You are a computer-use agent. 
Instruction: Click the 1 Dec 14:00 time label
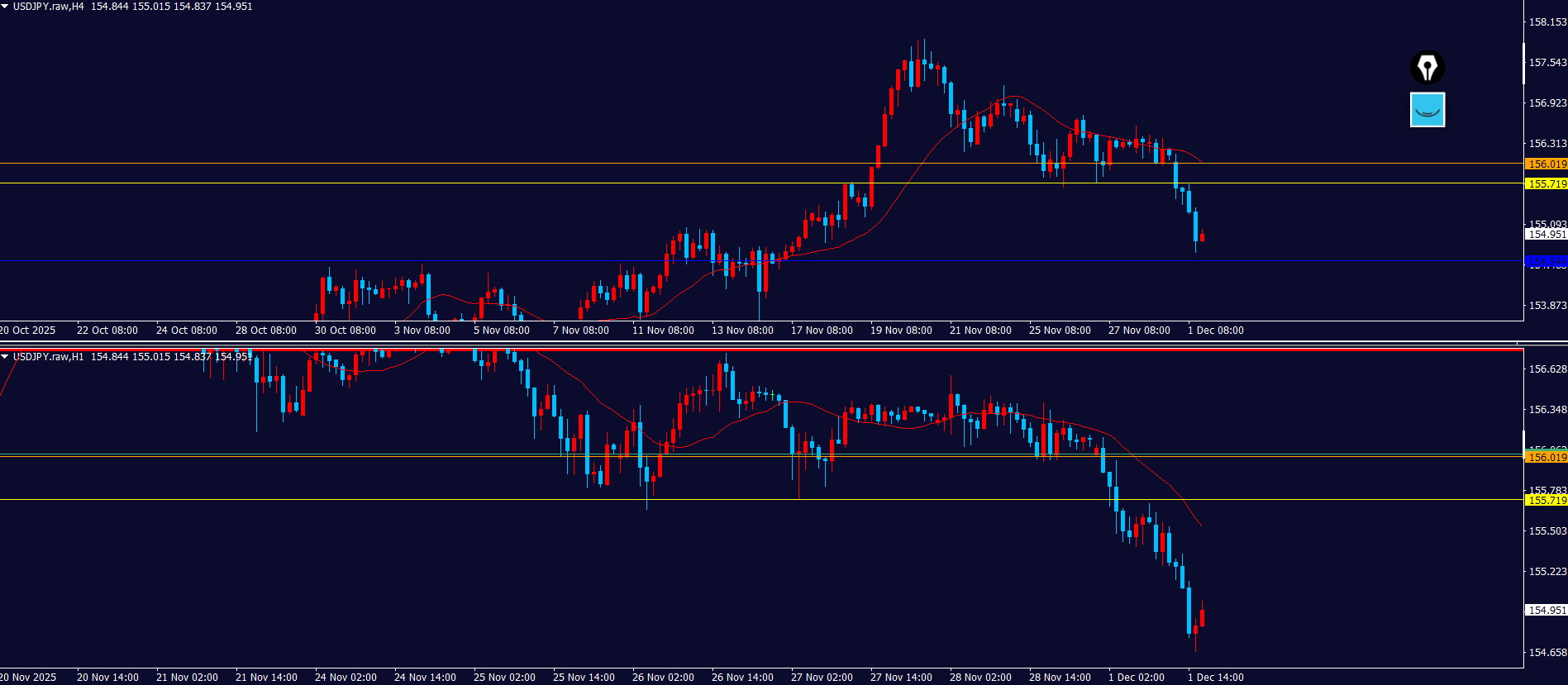tap(1215, 678)
